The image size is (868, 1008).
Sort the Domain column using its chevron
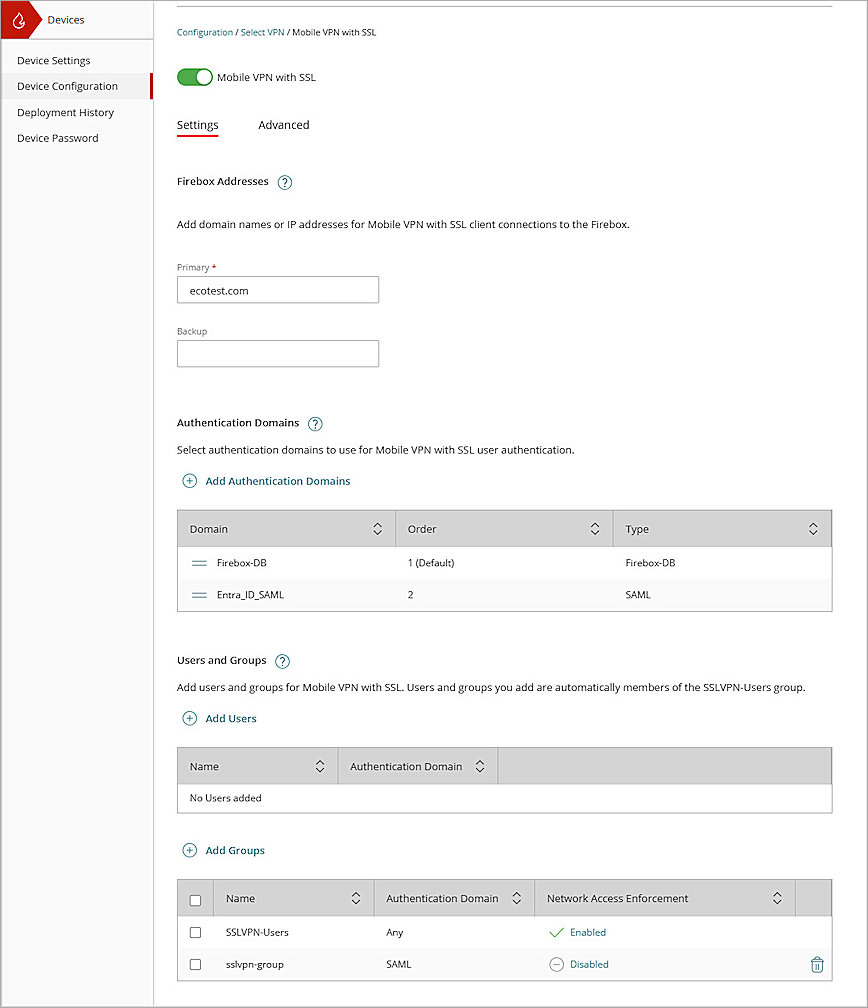point(377,528)
